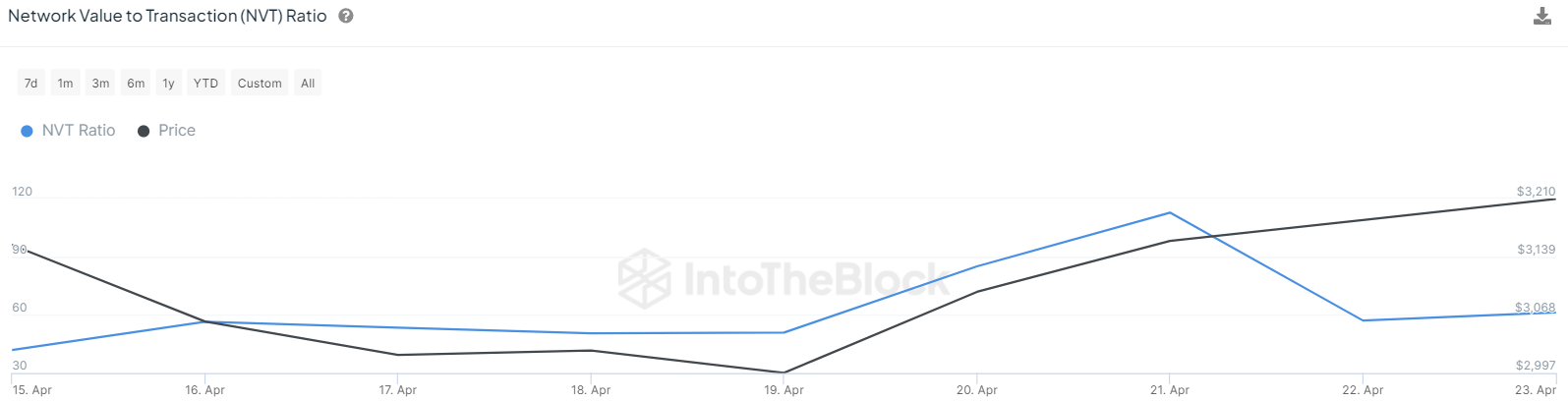Click the blue NVT Ratio legend dot

point(27,132)
